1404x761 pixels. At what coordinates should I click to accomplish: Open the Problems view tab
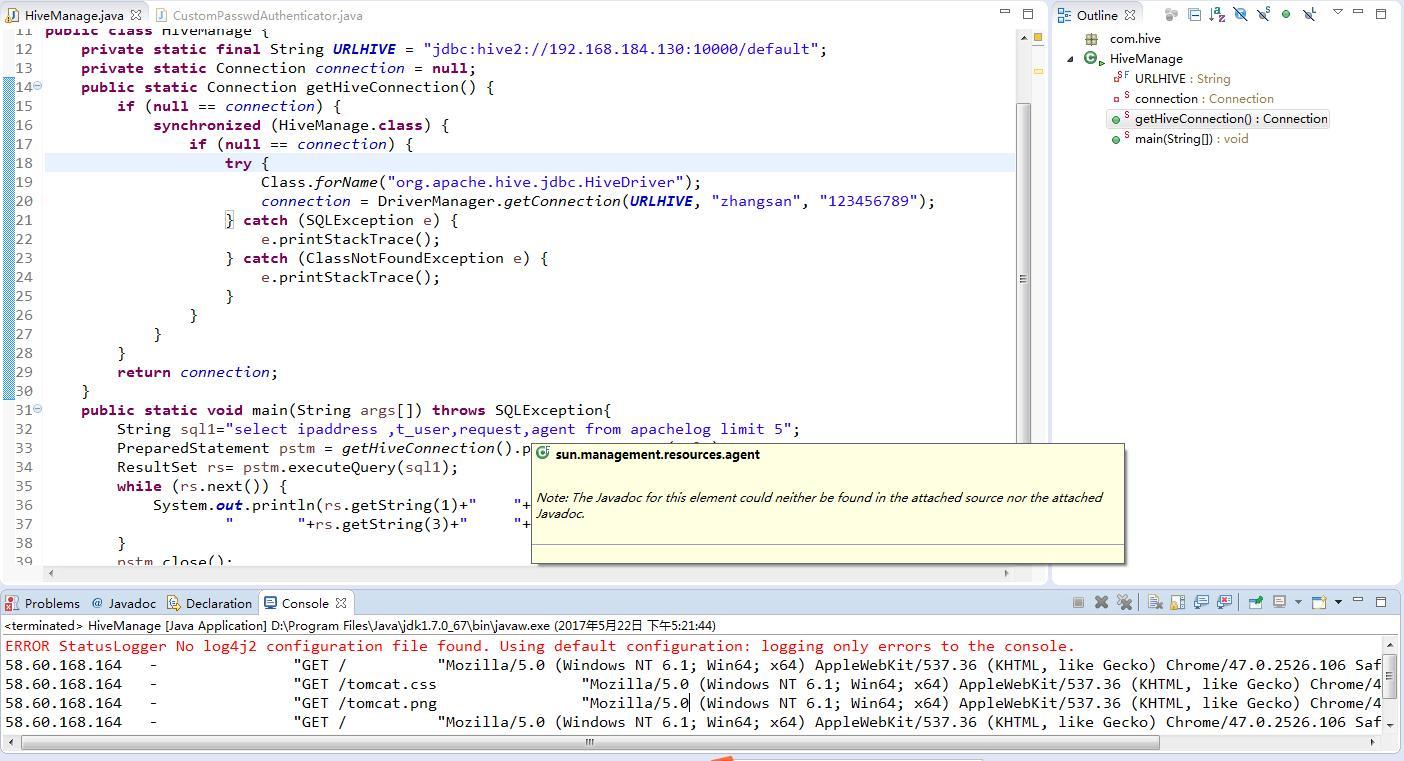point(43,603)
